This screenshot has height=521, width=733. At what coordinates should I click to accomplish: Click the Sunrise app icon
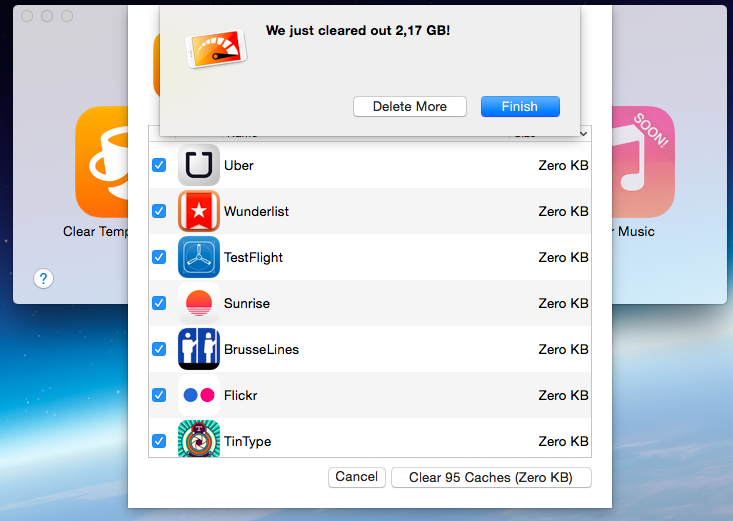pyautogui.click(x=199, y=303)
